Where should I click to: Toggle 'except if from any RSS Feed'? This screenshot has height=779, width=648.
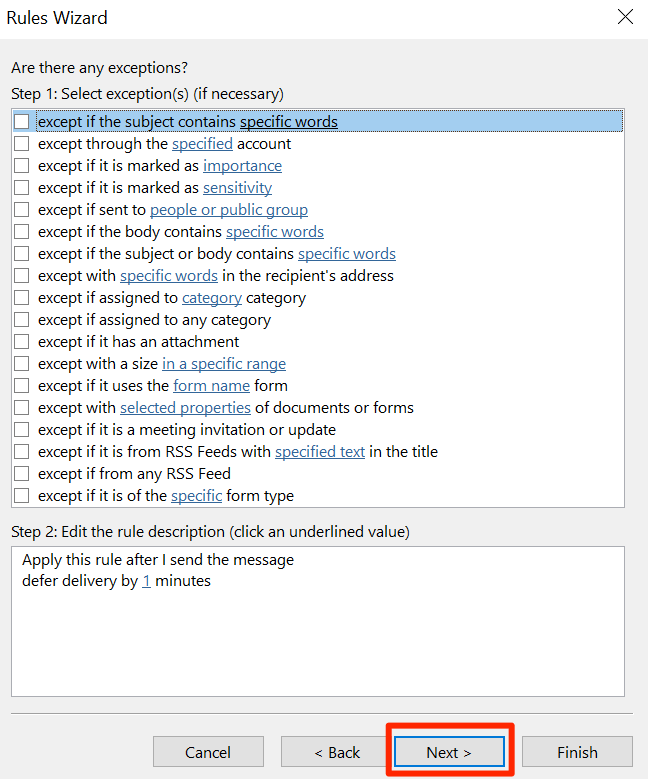coord(22,474)
